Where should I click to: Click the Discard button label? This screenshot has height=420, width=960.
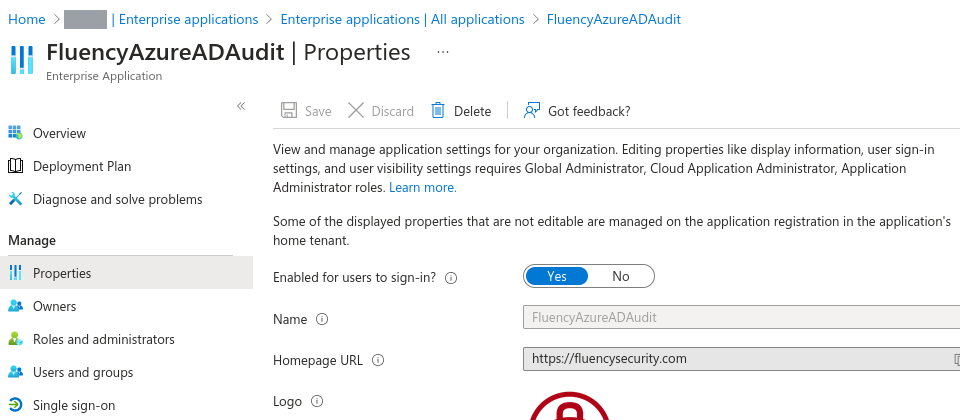point(392,111)
